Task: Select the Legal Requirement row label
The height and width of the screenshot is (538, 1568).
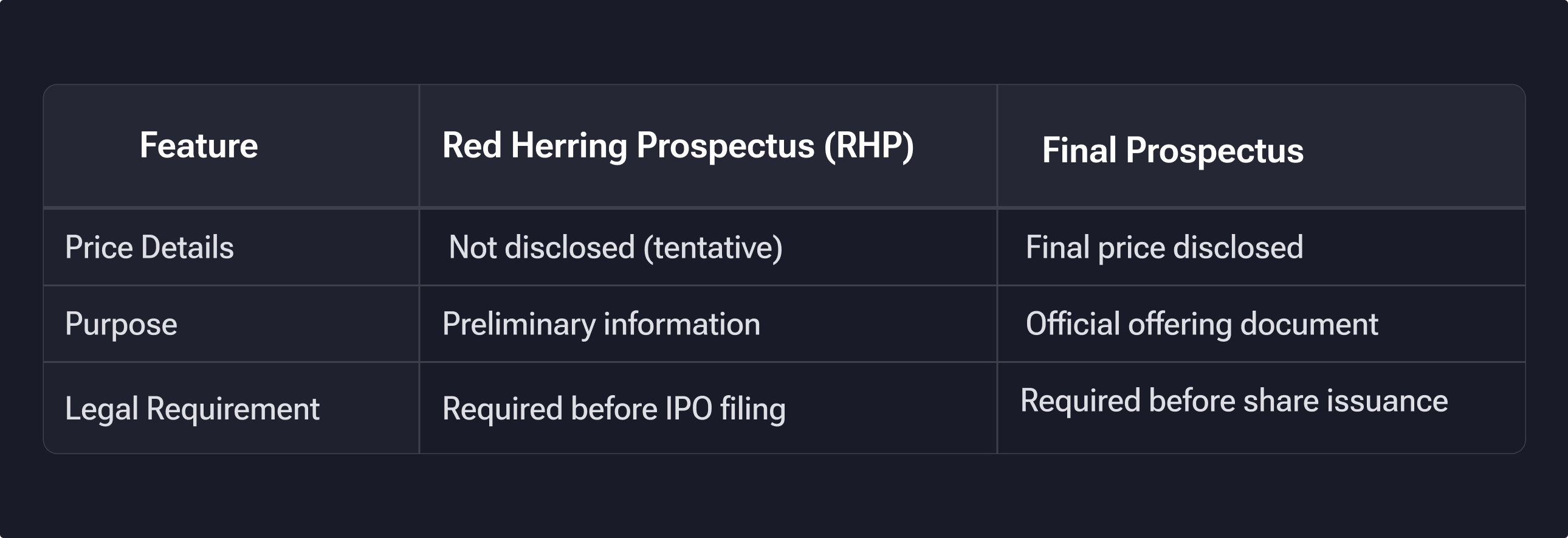Action: [x=191, y=409]
